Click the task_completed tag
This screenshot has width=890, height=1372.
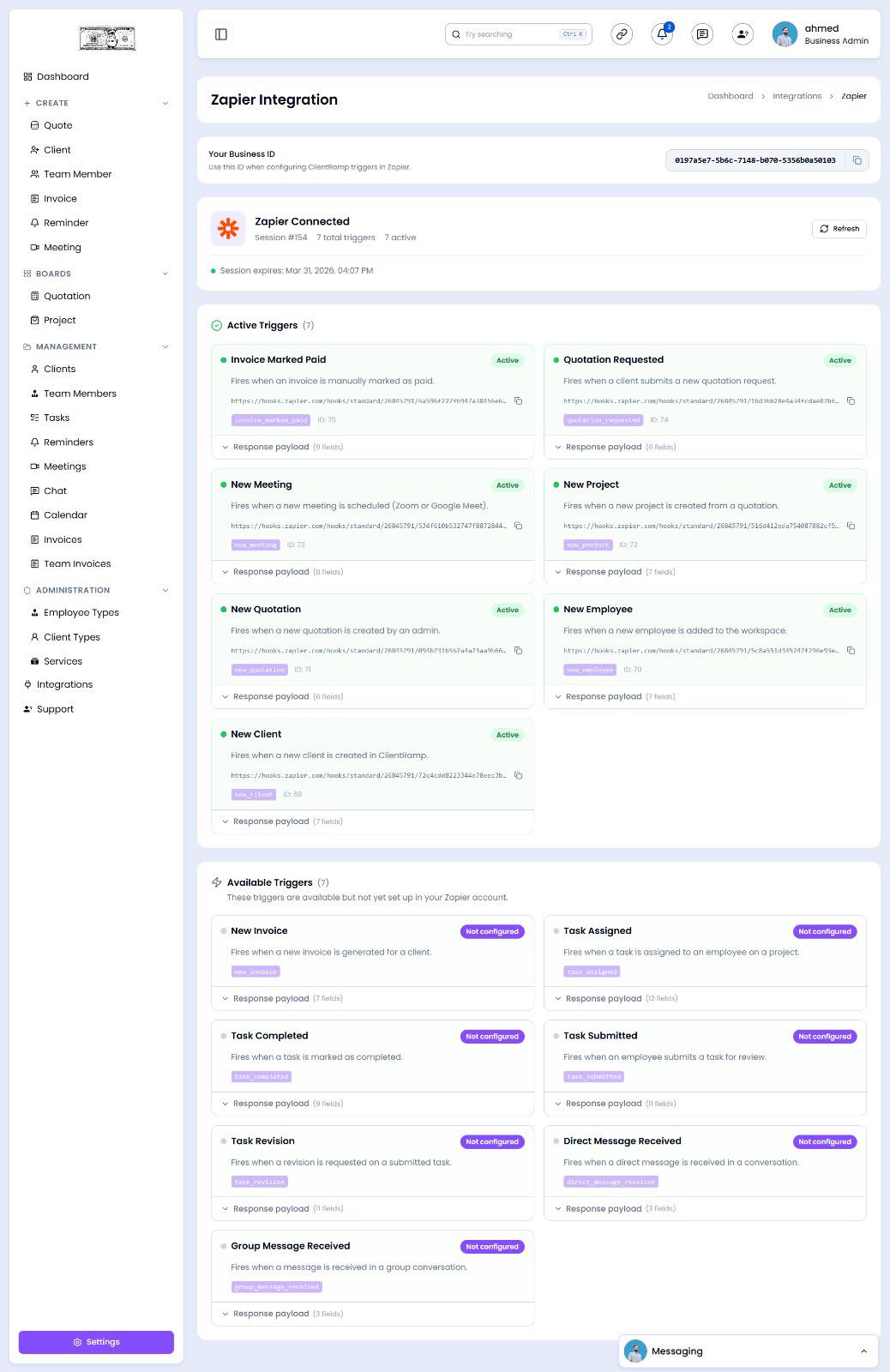[x=262, y=1077]
